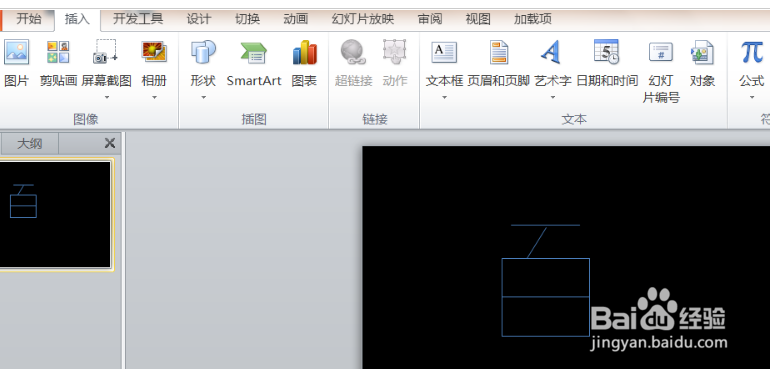Click the grayed Action (动作) icon
Image resolution: width=770 pixels, height=369 pixels.
(x=394, y=52)
